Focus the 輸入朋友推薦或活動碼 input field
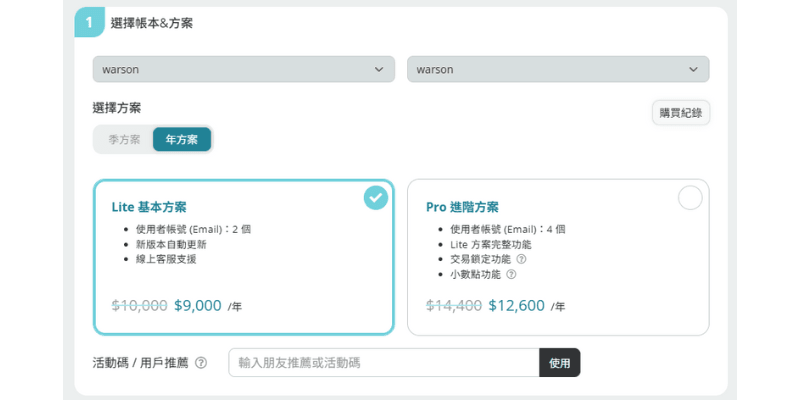This screenshot has width=800, height=400. click(384, 362)
